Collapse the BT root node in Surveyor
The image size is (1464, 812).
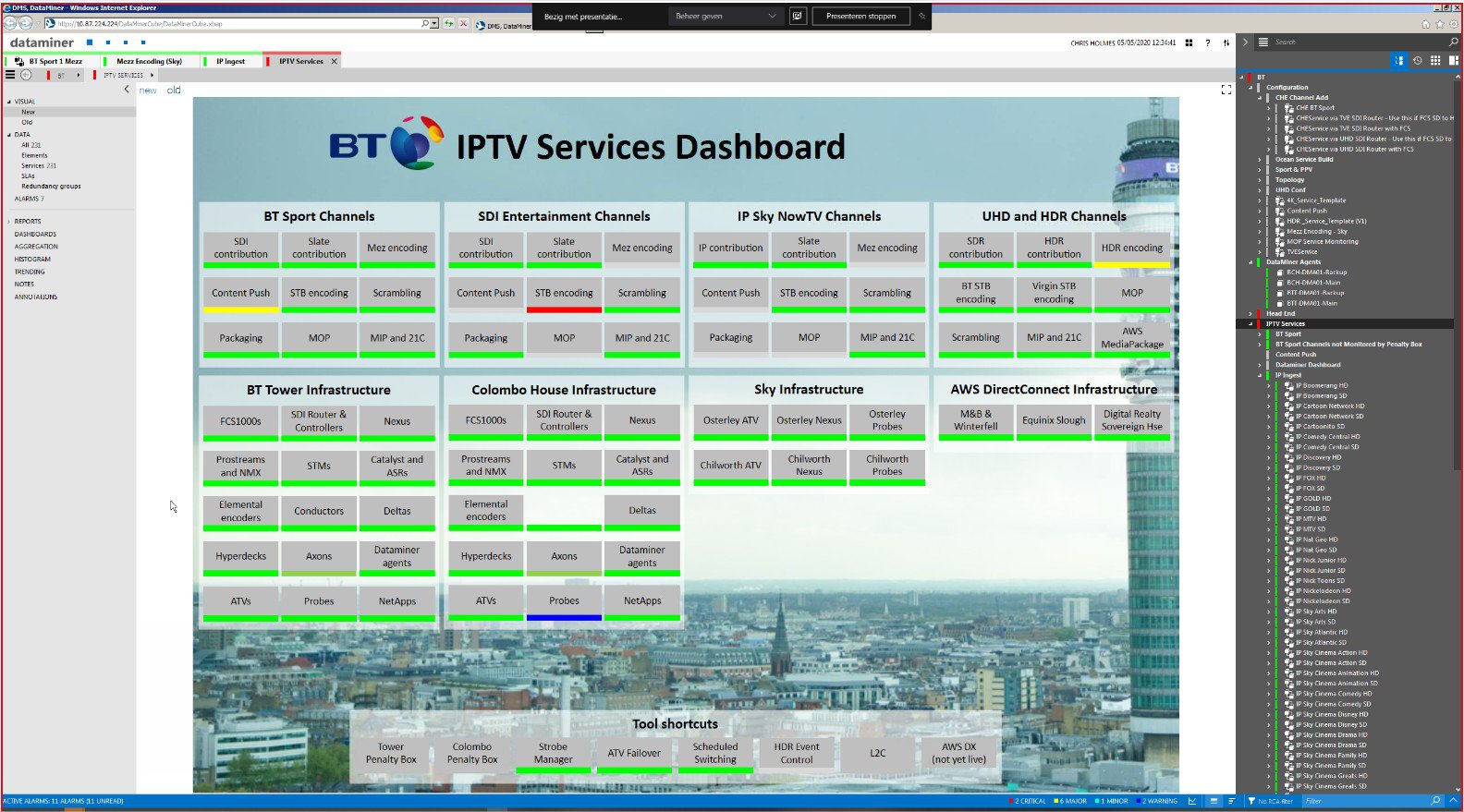1241,78
